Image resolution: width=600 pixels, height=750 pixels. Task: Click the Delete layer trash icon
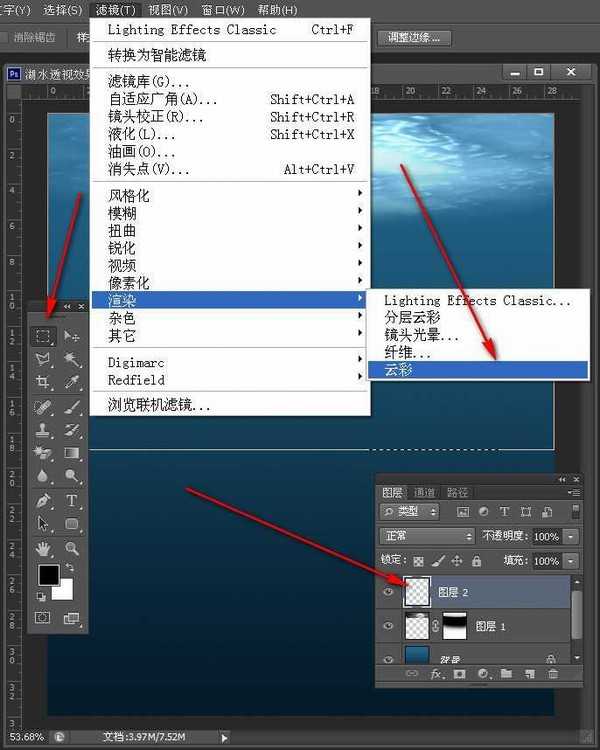[553, 674]
